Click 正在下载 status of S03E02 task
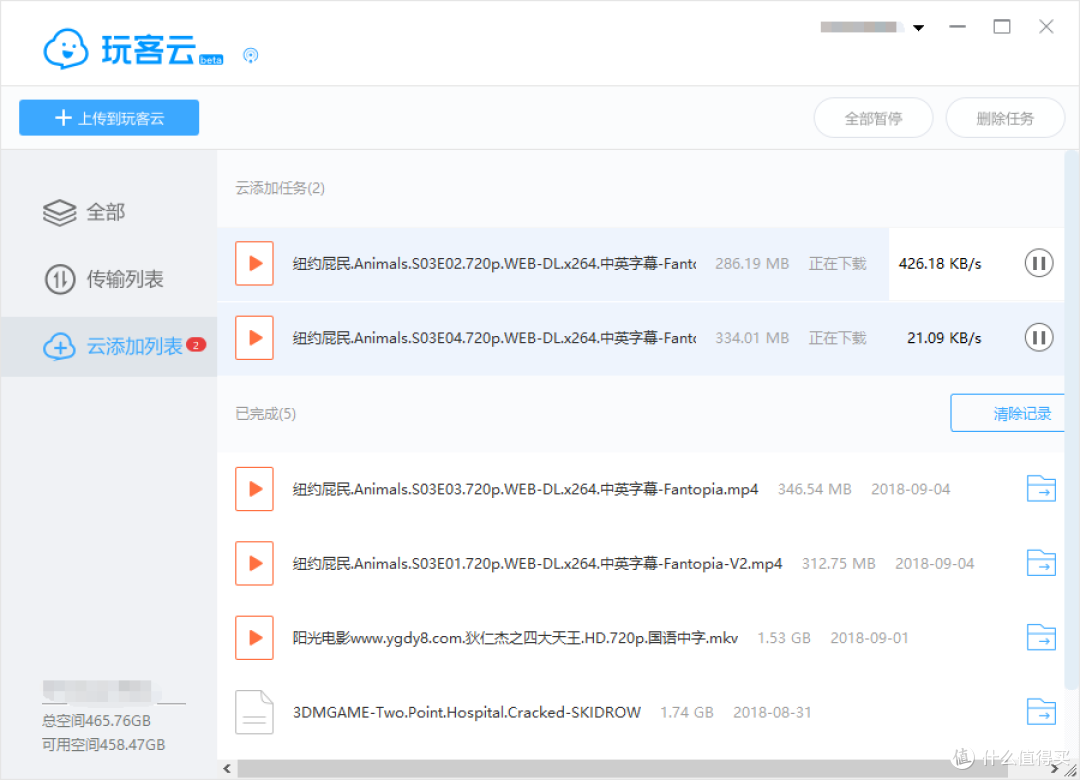 pos(838,264)
